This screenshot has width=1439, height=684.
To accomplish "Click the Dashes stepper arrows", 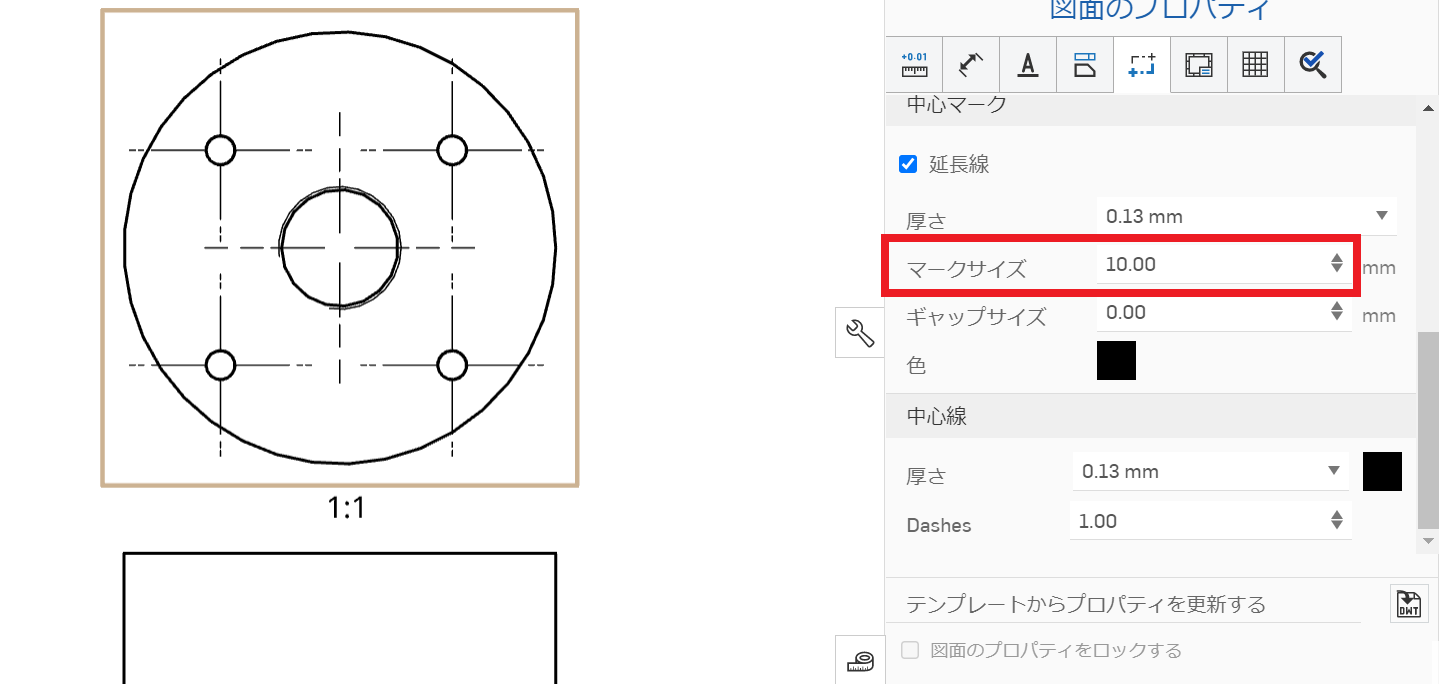I will pos(1337,520).
